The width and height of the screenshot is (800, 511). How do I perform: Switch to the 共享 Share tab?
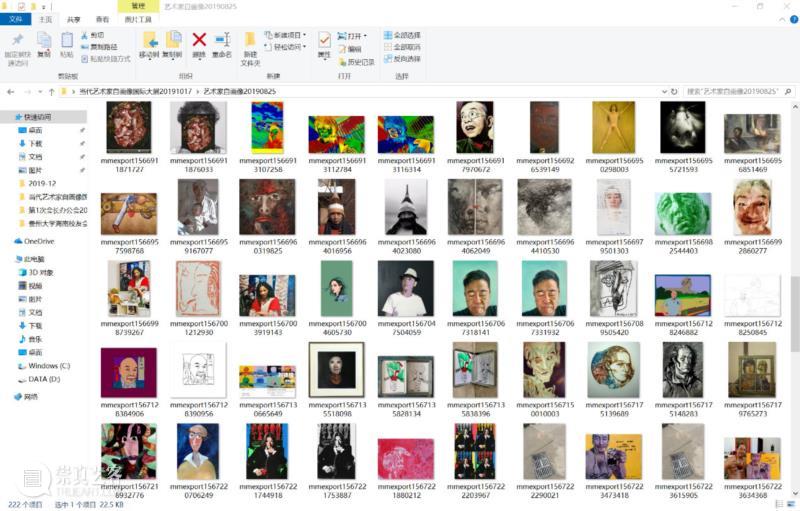(74, 19)
